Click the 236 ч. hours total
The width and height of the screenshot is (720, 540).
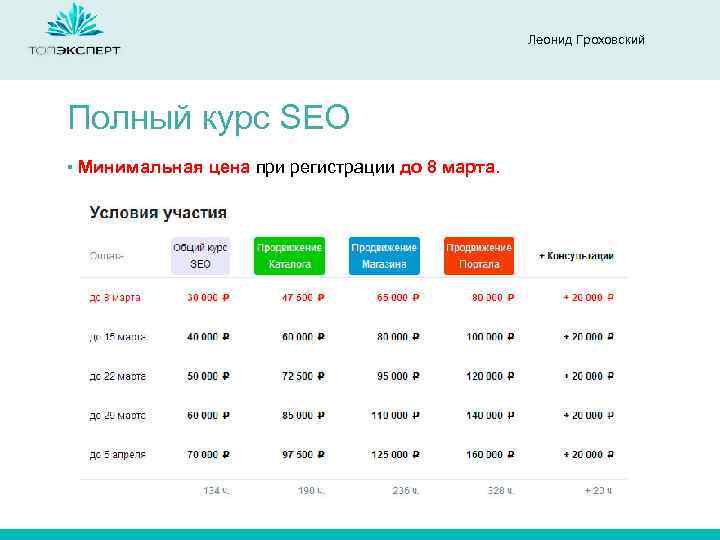[406, 491]
